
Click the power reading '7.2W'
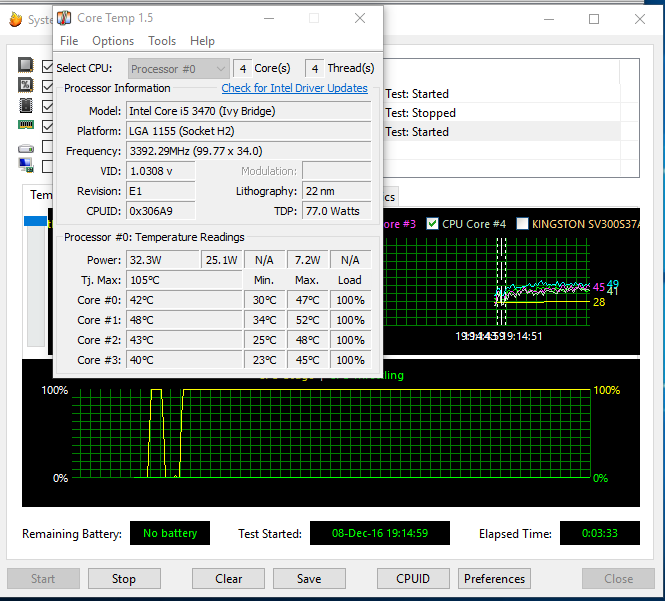click(308, 260)
